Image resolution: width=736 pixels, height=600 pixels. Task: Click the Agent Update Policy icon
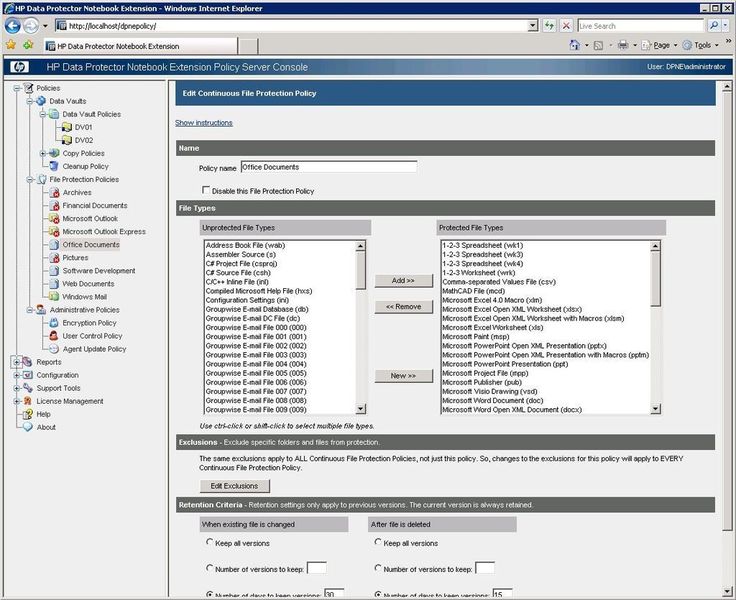coord(54,349)
